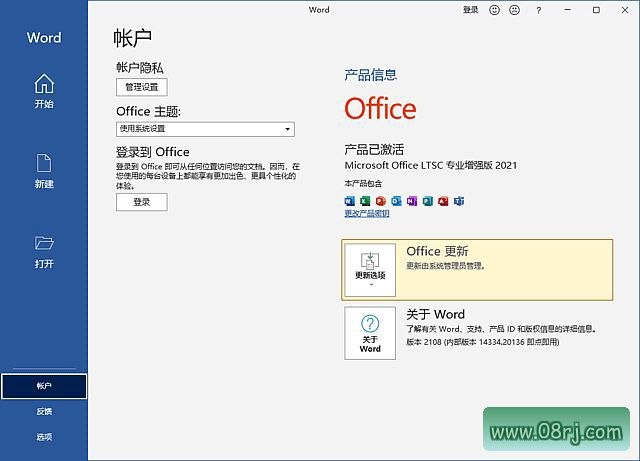Image resolution: width=640 pixels, height=461 pixels.
Task: Open the 关于 Word about button
Action: [370, 333]
